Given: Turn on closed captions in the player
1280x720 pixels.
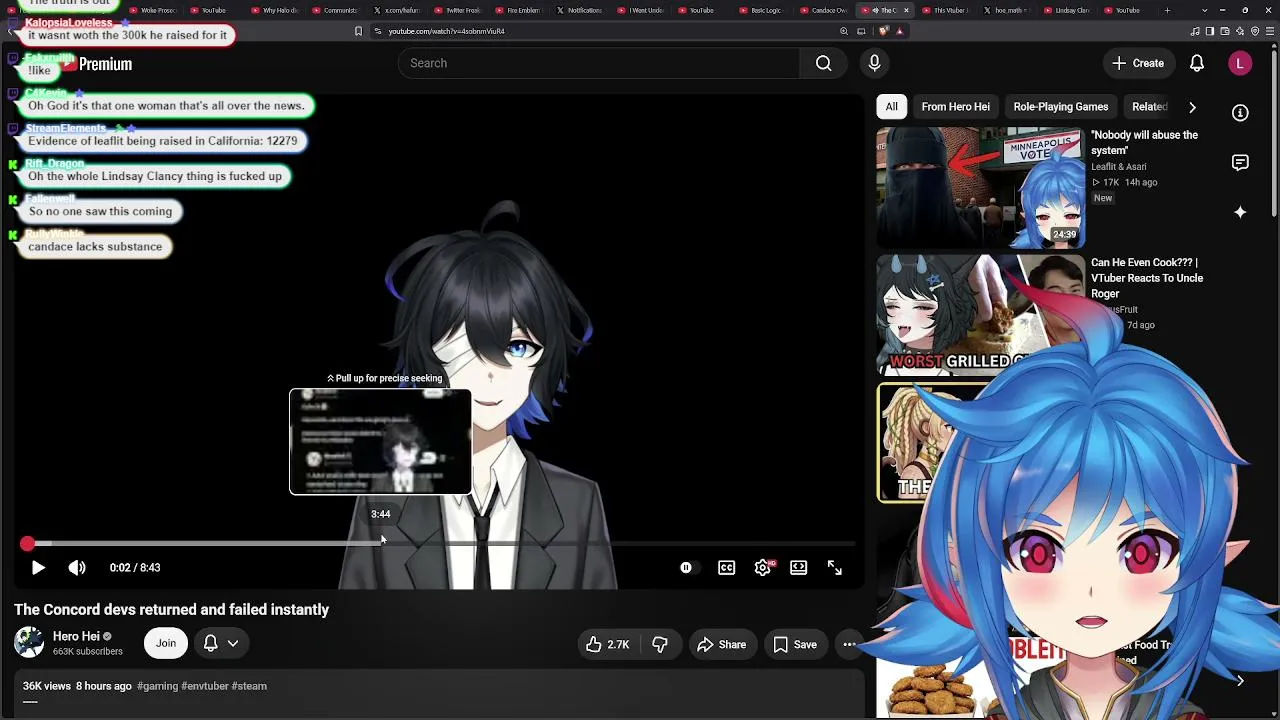Looking at the screenshot, I should coord(727,568).
